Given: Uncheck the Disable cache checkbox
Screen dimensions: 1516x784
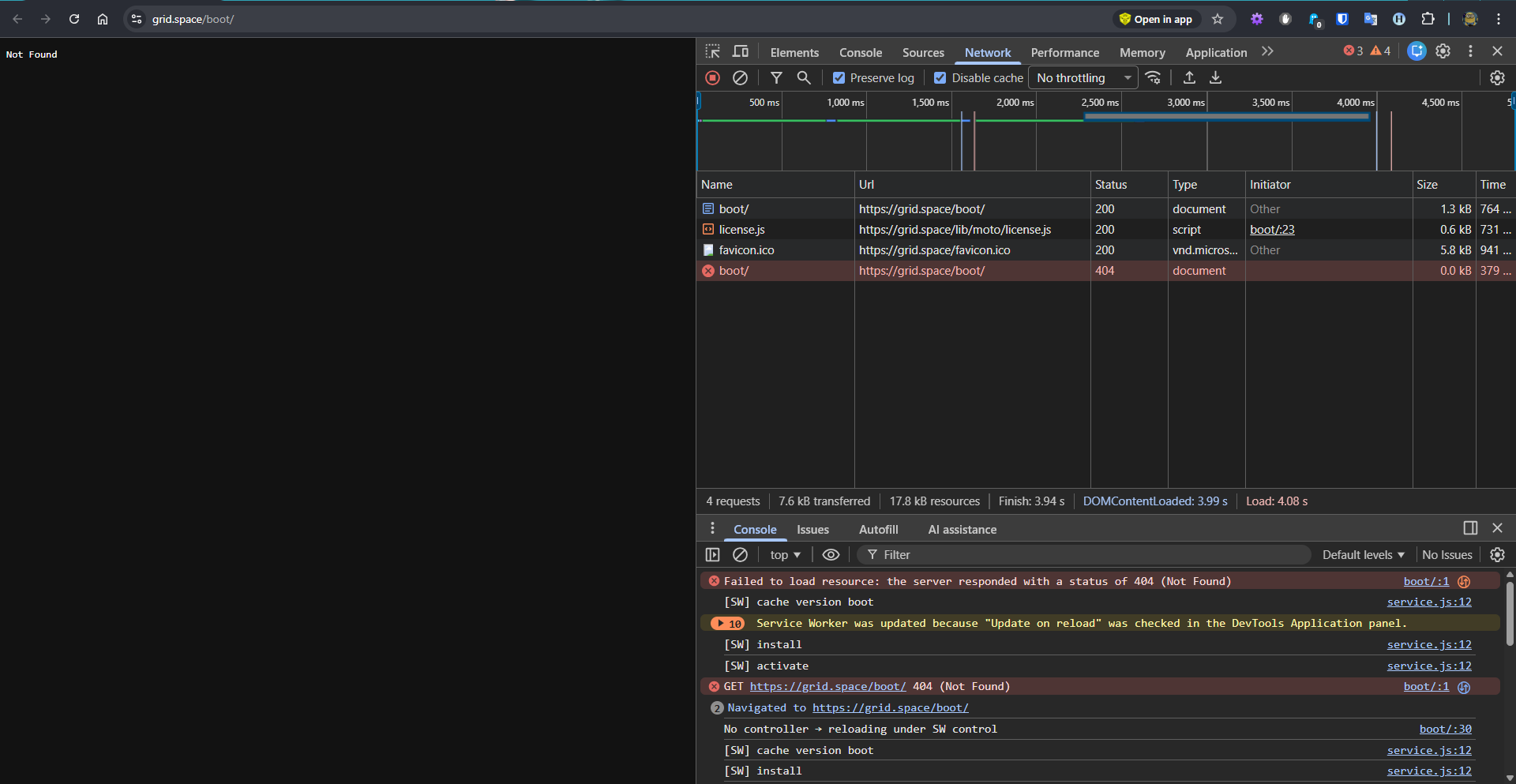Looking at the screenshot, I should [x=940, y=77].
